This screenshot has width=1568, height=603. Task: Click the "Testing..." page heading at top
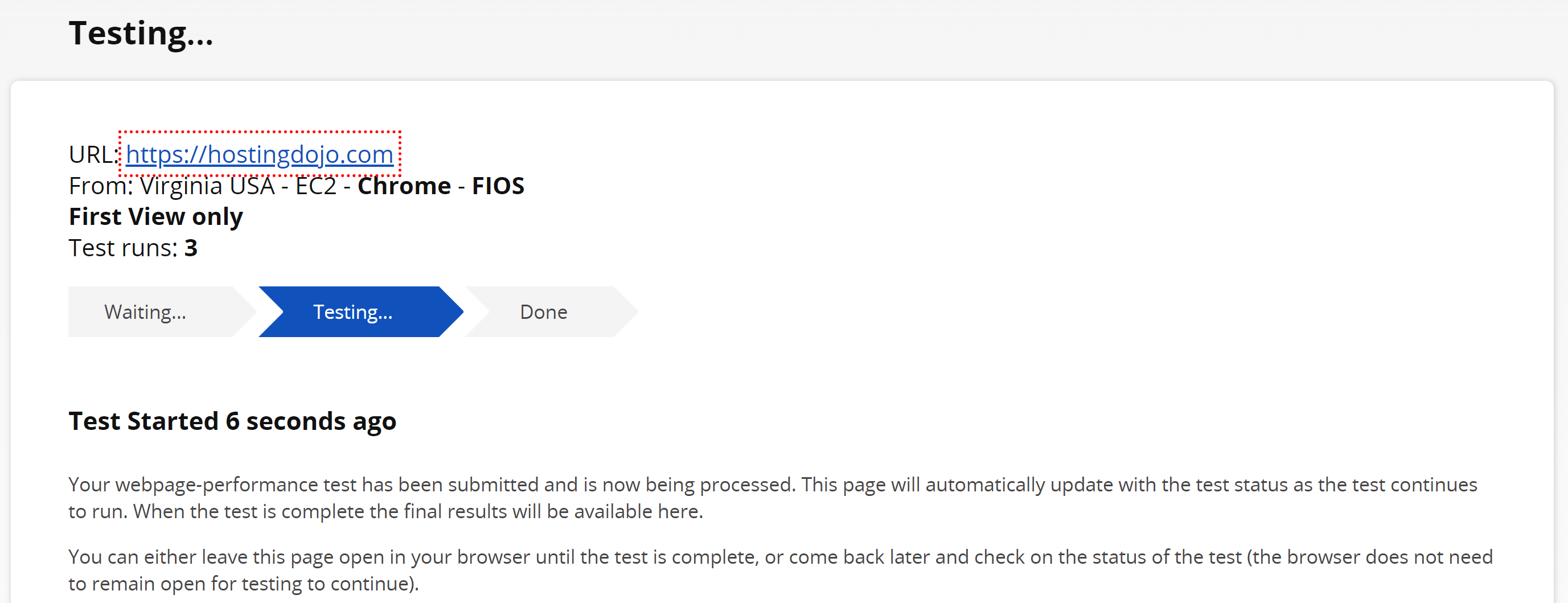141,33
